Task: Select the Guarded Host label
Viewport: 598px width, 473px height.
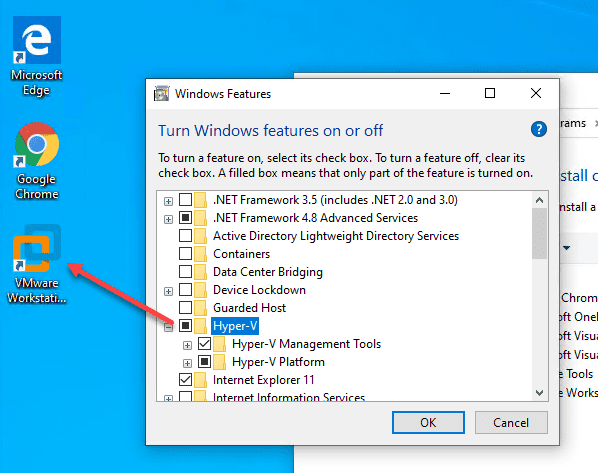Action: click(x=249, y=308)
